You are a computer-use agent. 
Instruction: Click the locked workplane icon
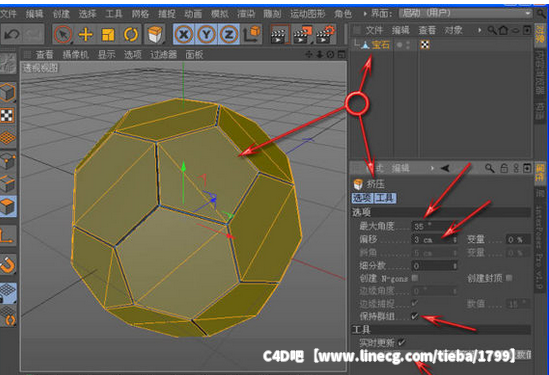[x=8, y=293]
